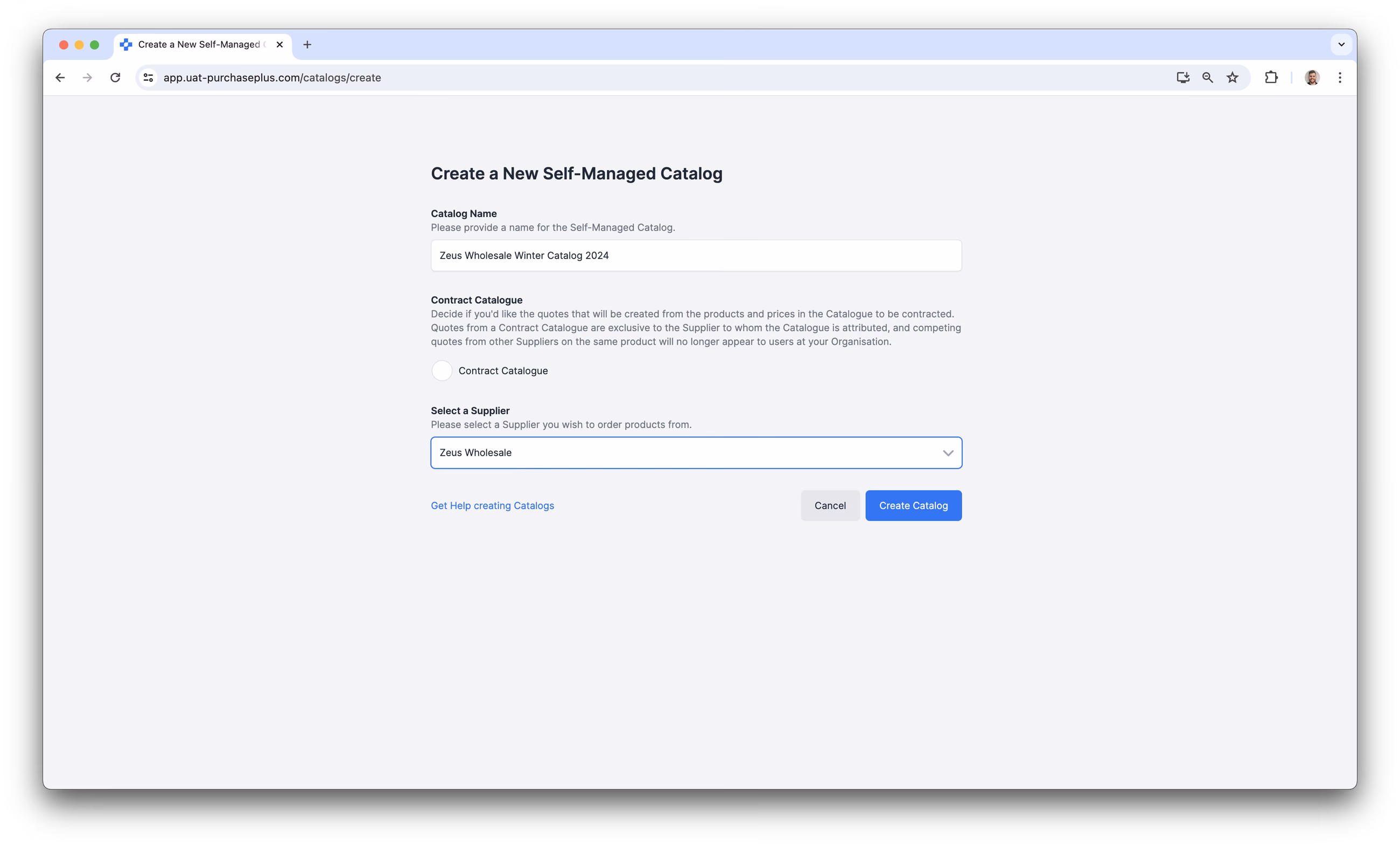Click the Select a Supplier label

tap(470, 411)
